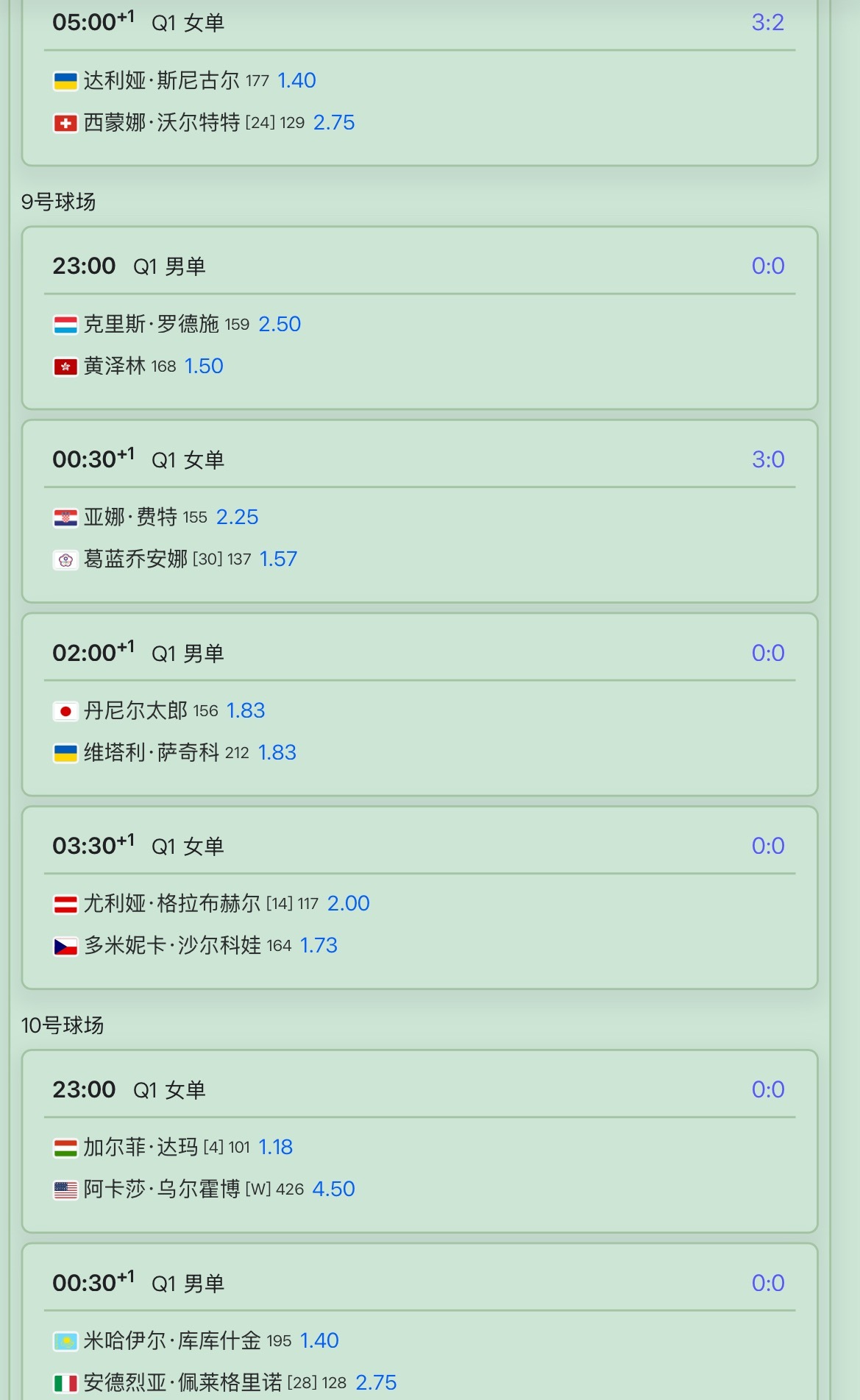
Task: Open player 米哈伊尔·库库什金
Action: pyautogui.click(x=172, y=1340)
